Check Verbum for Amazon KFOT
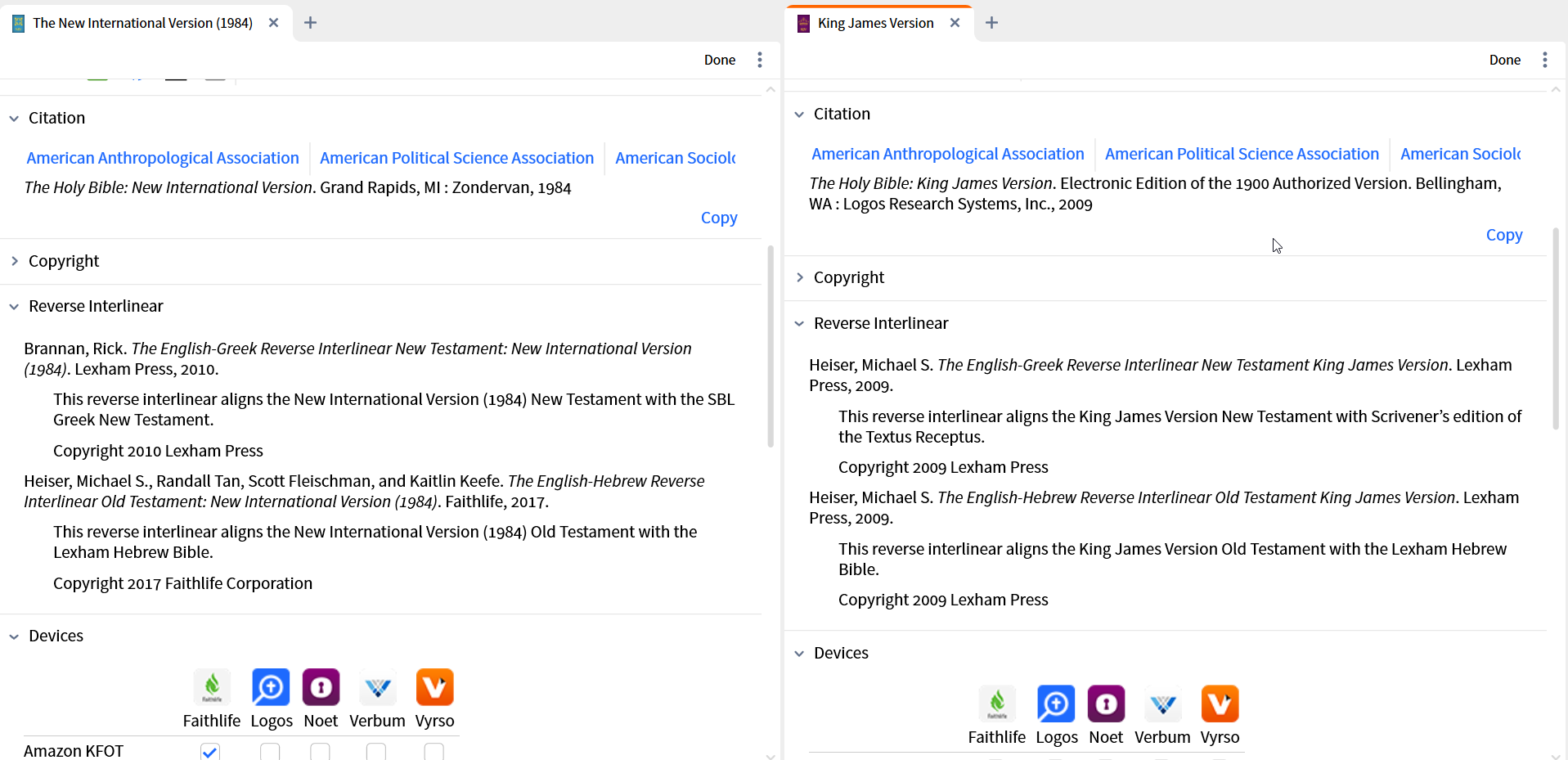This screenshot has width=1568, height=760. click(x=376, y=751)
